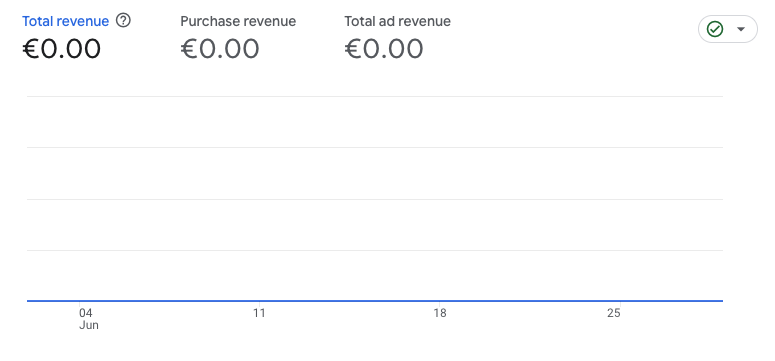Click the €0.00 value under Total revenue

pyautogui.click(x=62, y=49)
